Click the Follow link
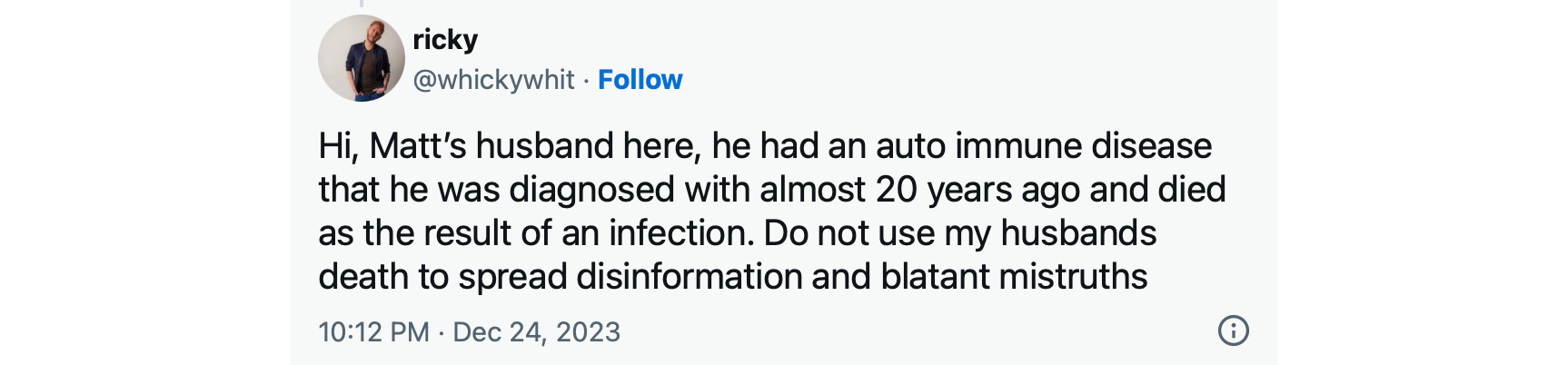Viewport: 1568px width, 365px height. pos(640,80)
